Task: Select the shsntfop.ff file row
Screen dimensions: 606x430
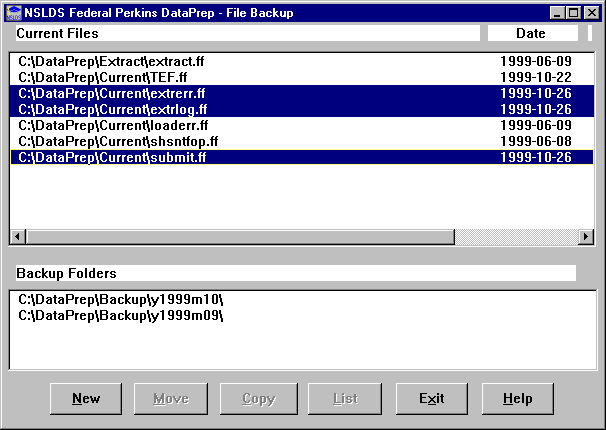Action: coord(302,141)
